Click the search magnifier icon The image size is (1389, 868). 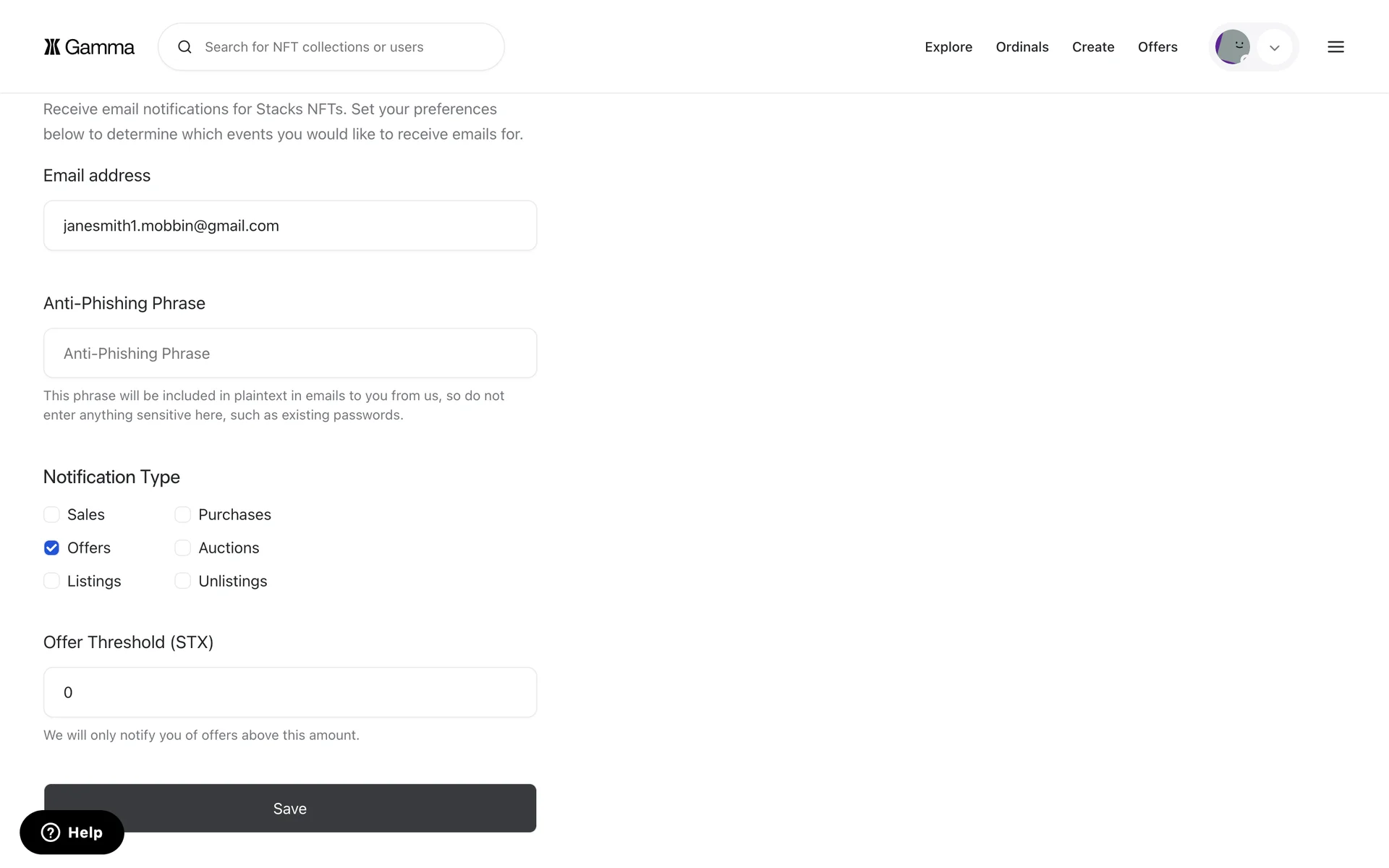[x=185, y=47]
